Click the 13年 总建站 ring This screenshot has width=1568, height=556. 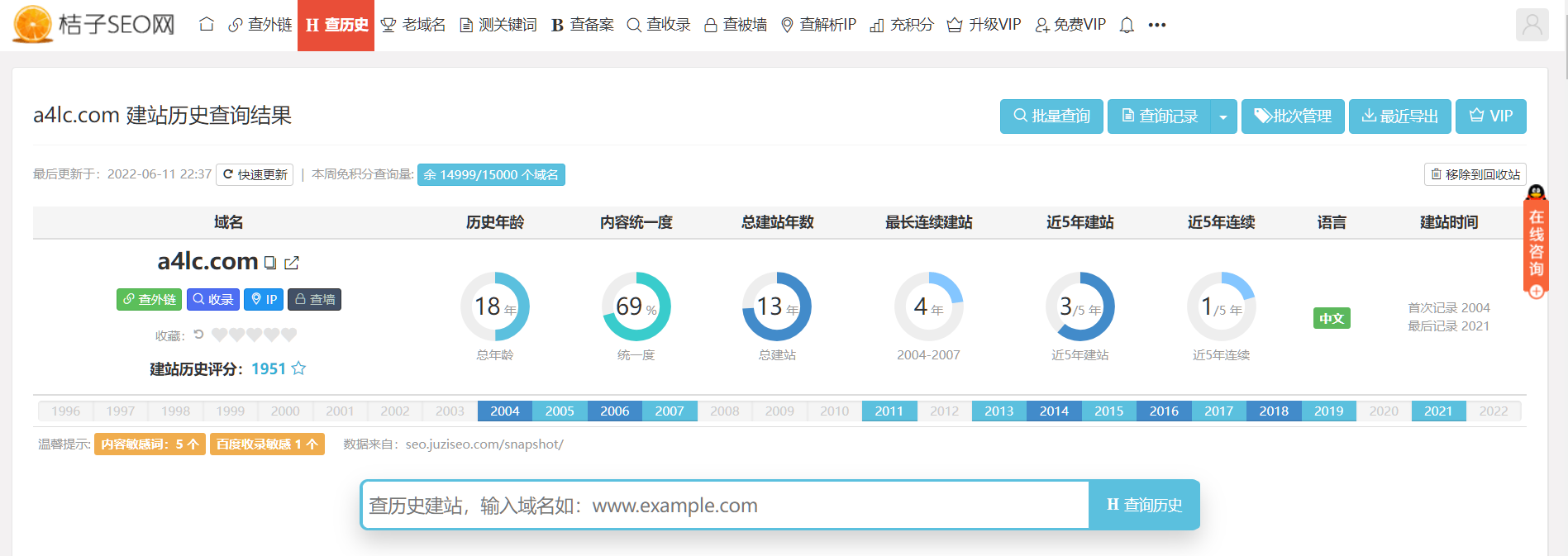click(777, 307)
